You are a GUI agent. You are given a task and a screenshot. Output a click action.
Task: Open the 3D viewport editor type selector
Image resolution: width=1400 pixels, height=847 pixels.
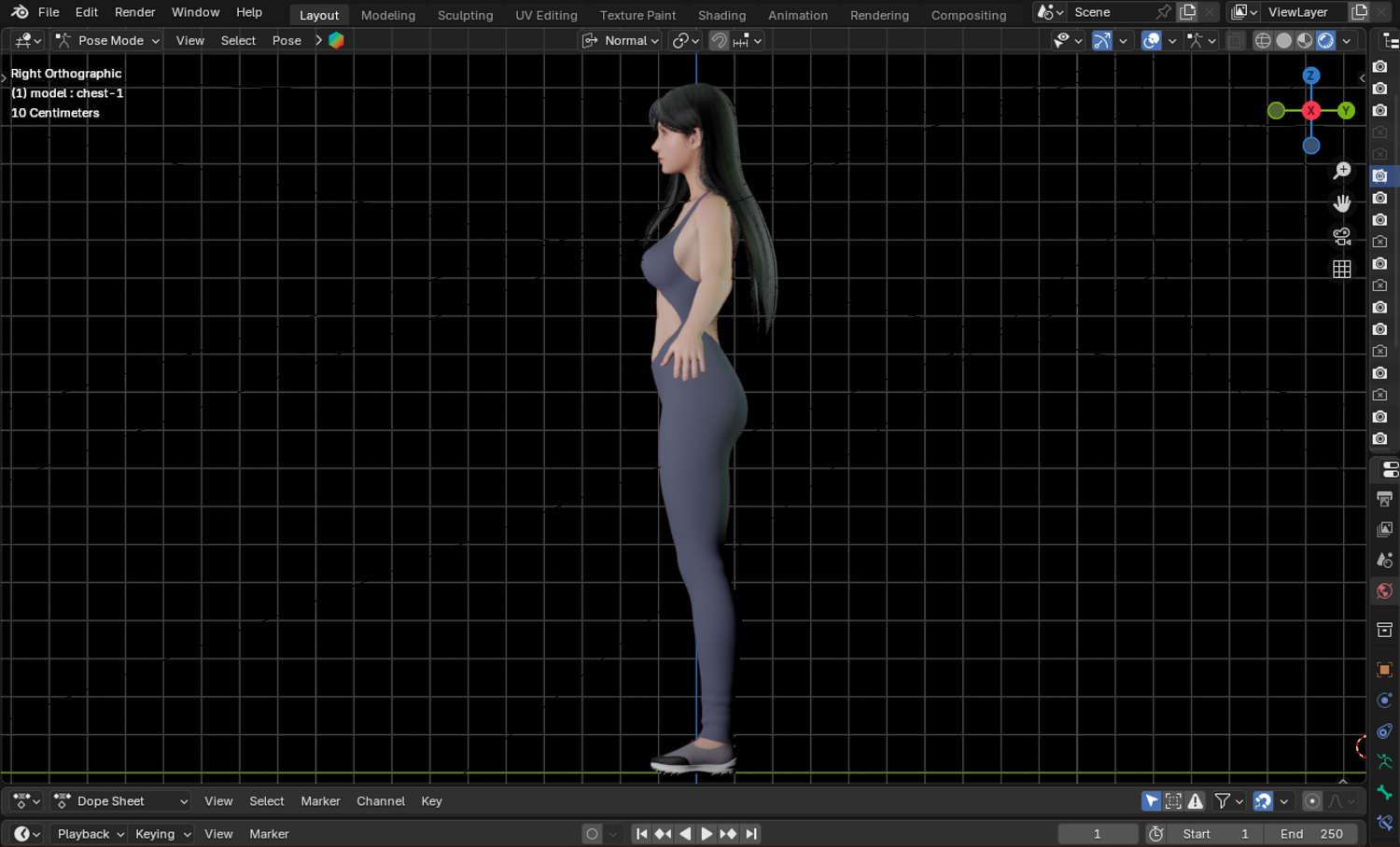tap(27, 40)
